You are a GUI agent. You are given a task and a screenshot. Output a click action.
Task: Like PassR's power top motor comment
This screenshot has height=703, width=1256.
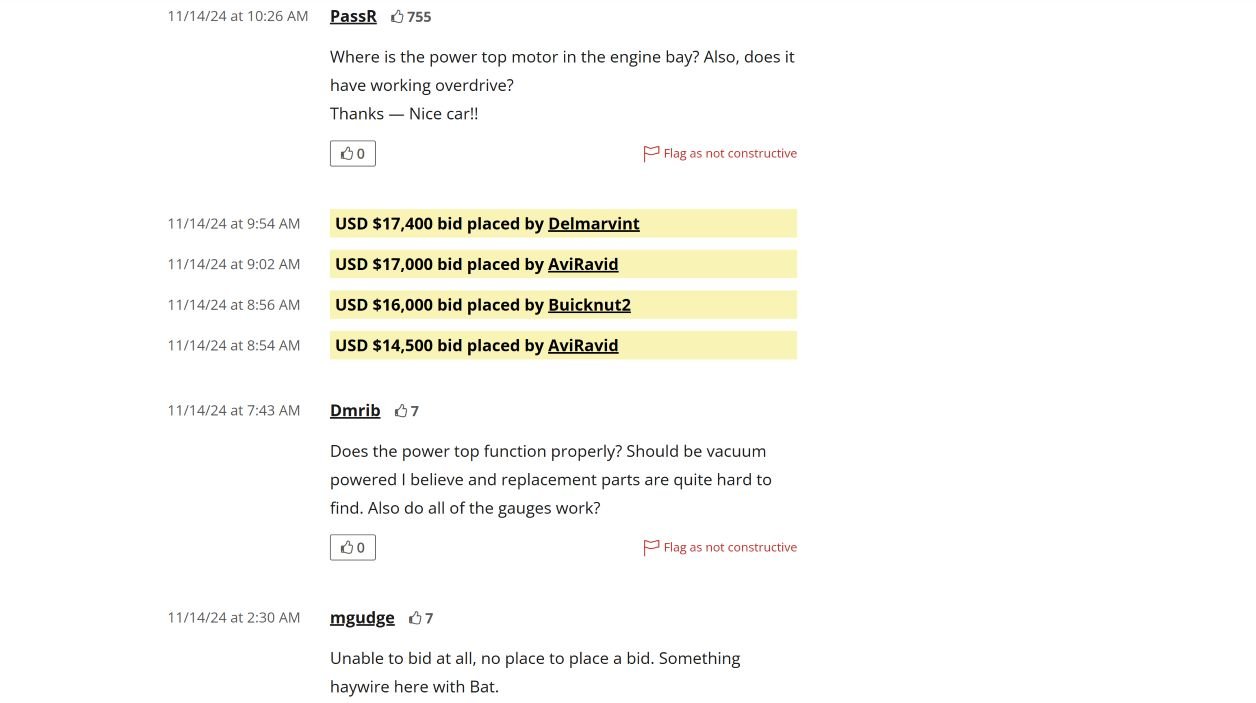point(353,153)
